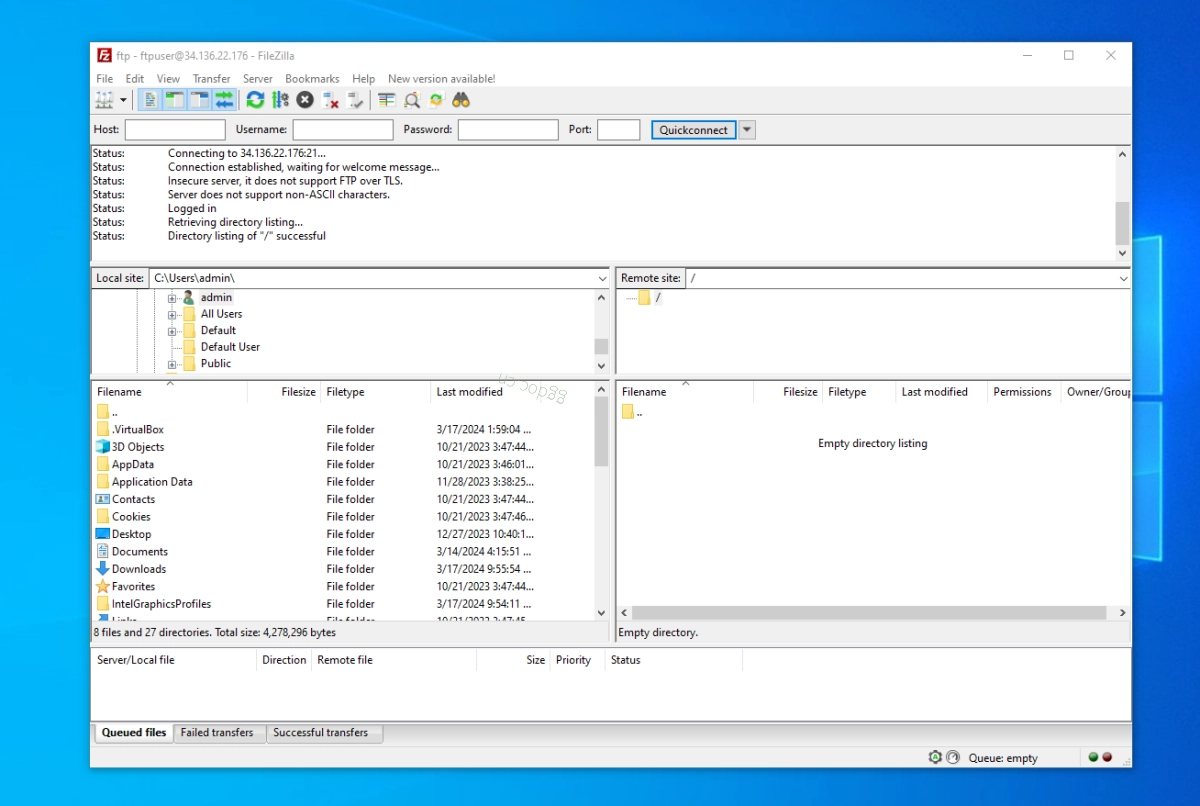Disconnect from the current server

330,100
